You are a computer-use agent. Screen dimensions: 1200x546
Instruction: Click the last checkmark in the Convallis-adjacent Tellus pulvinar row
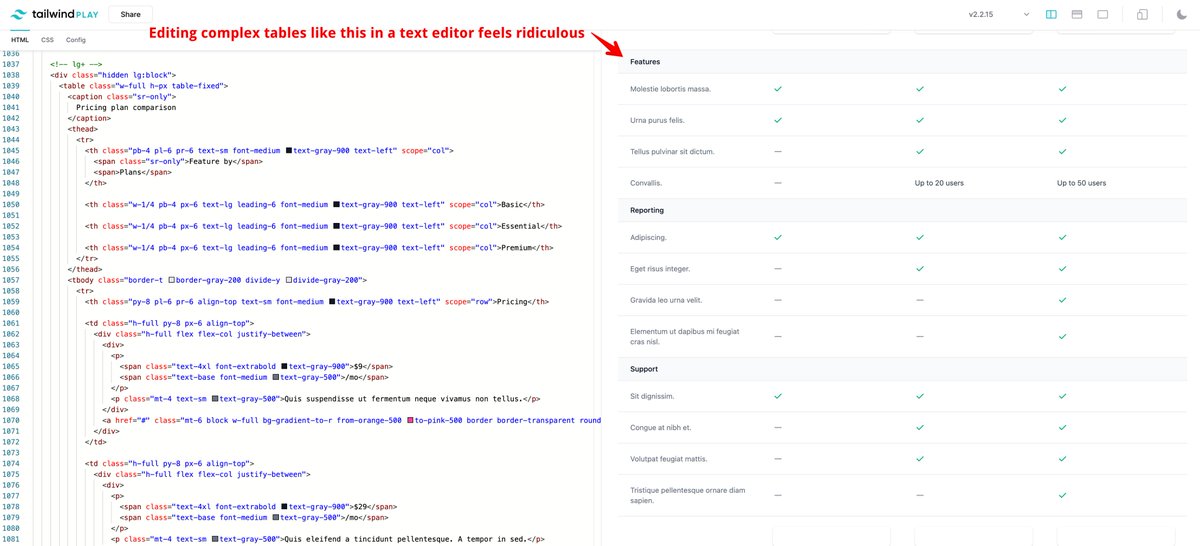click(x=1064, y=152)
